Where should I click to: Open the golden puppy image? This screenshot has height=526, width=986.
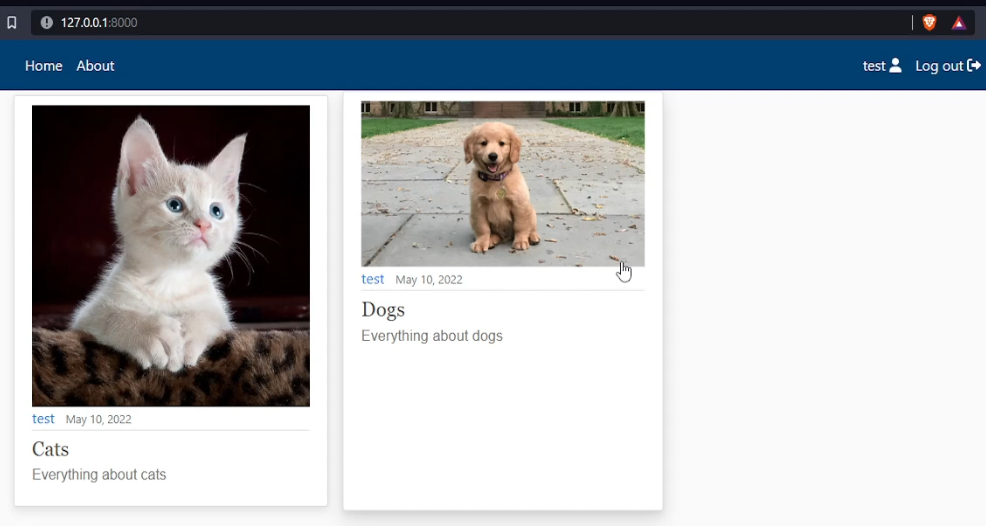coord(502,184)
